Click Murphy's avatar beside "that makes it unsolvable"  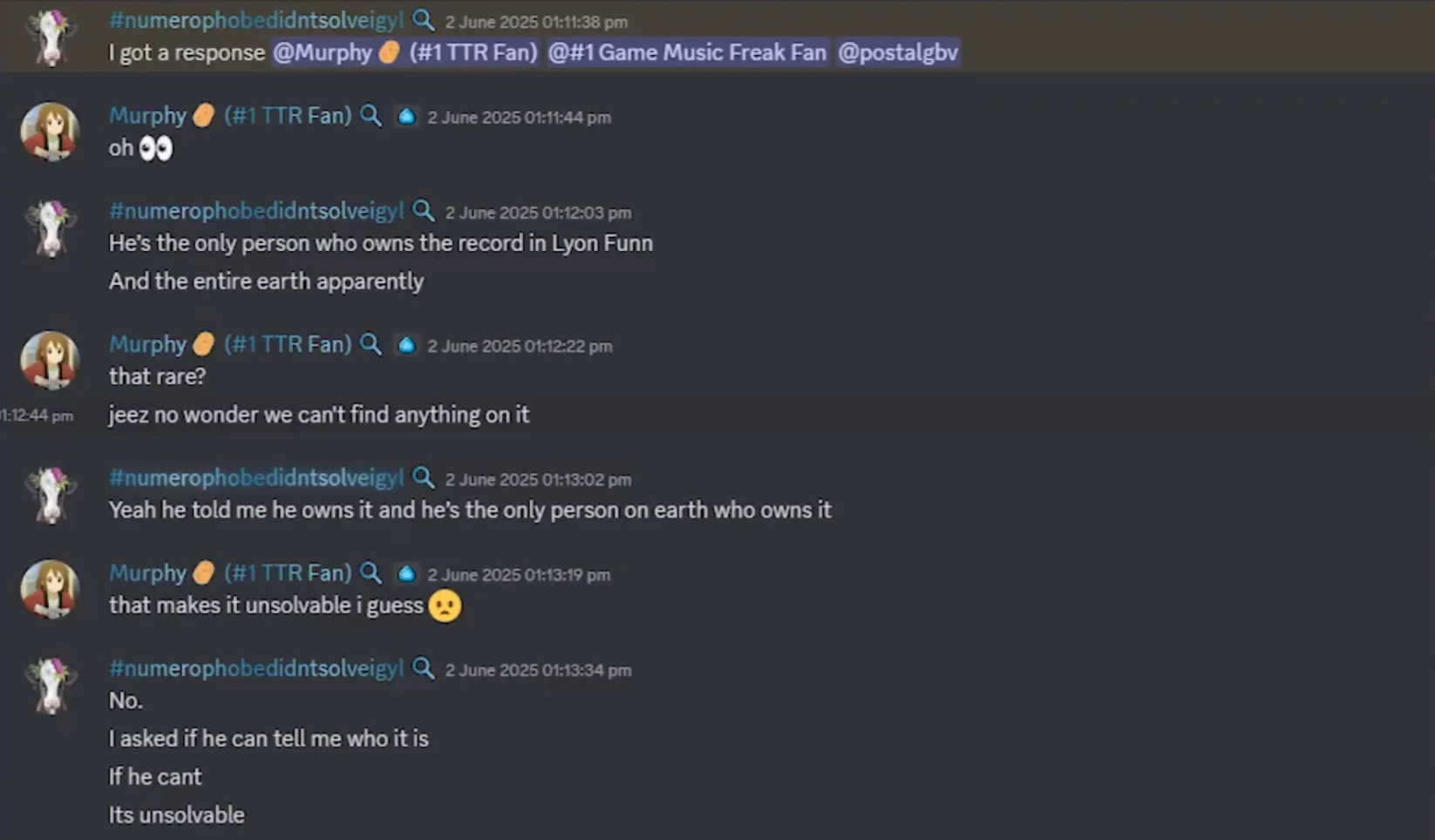pyautogui.click(x=50, y=589)
